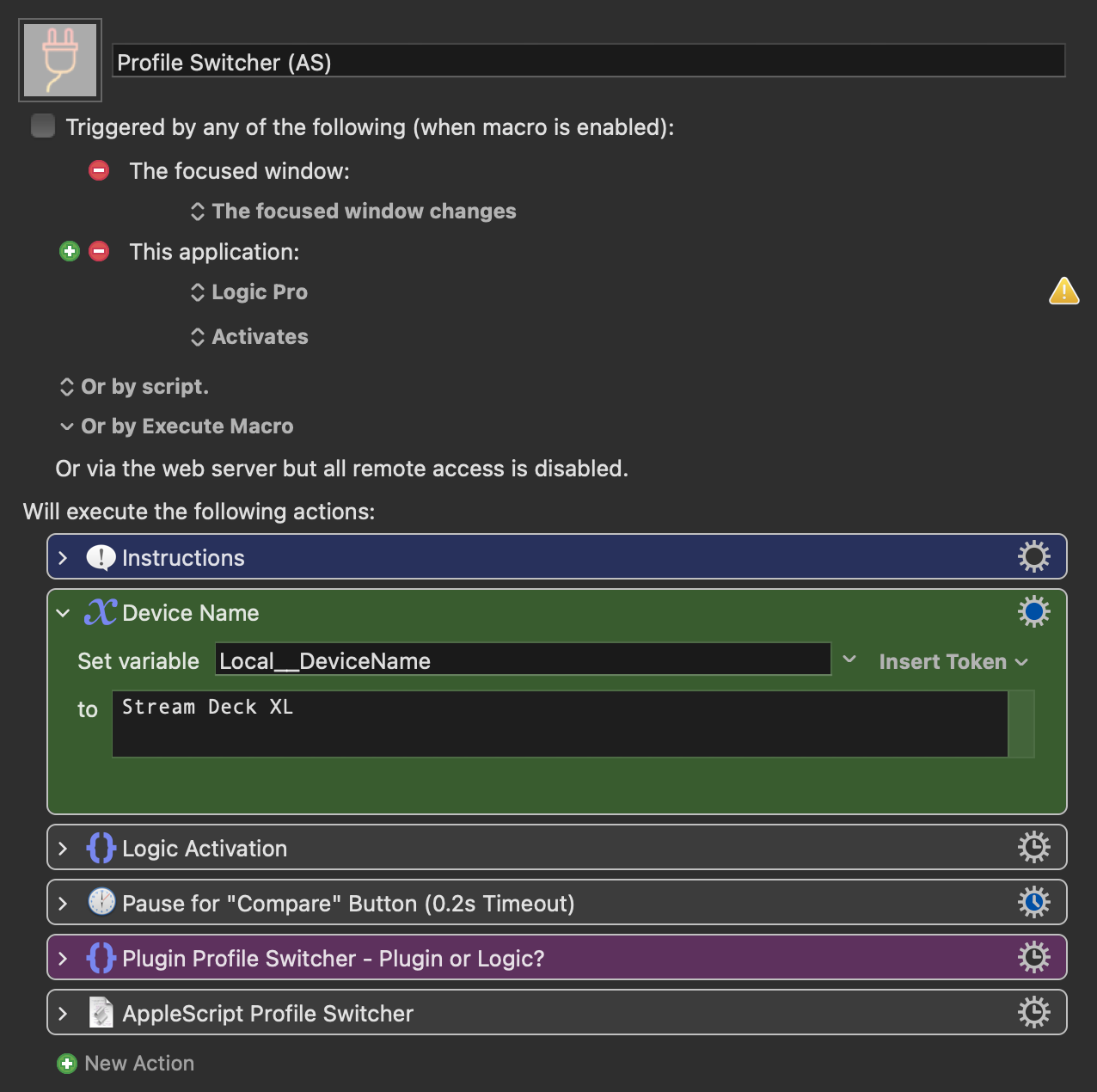Open The focused window changes popup

point(353,212)
